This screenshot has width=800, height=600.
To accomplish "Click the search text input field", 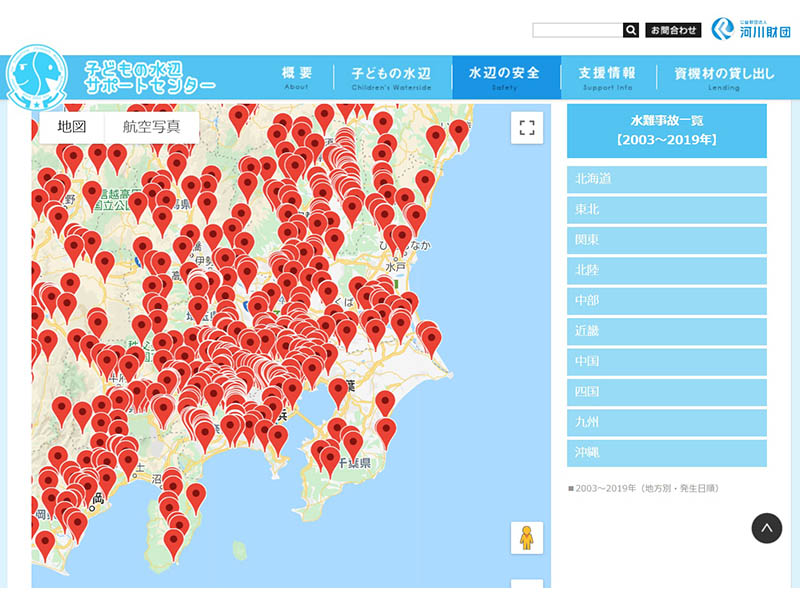I will (x=577, y=30).
